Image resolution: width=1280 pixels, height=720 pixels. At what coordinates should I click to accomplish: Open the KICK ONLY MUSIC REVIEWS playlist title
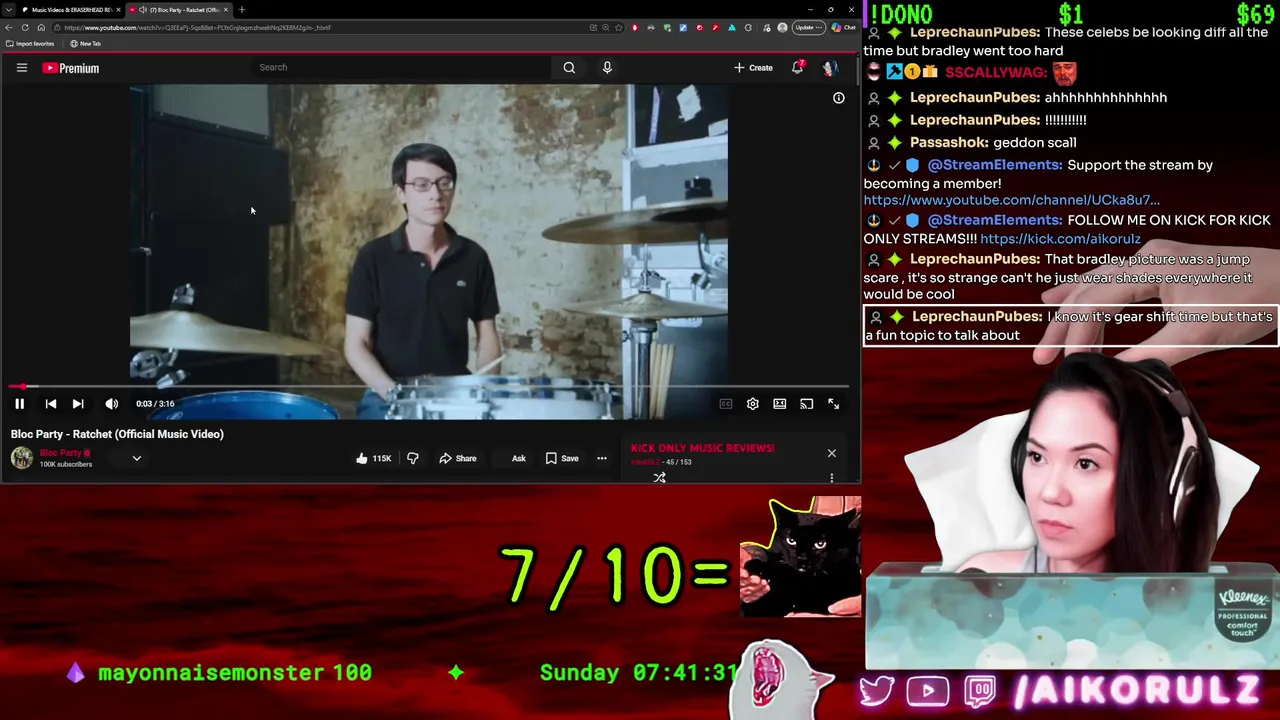702,448
